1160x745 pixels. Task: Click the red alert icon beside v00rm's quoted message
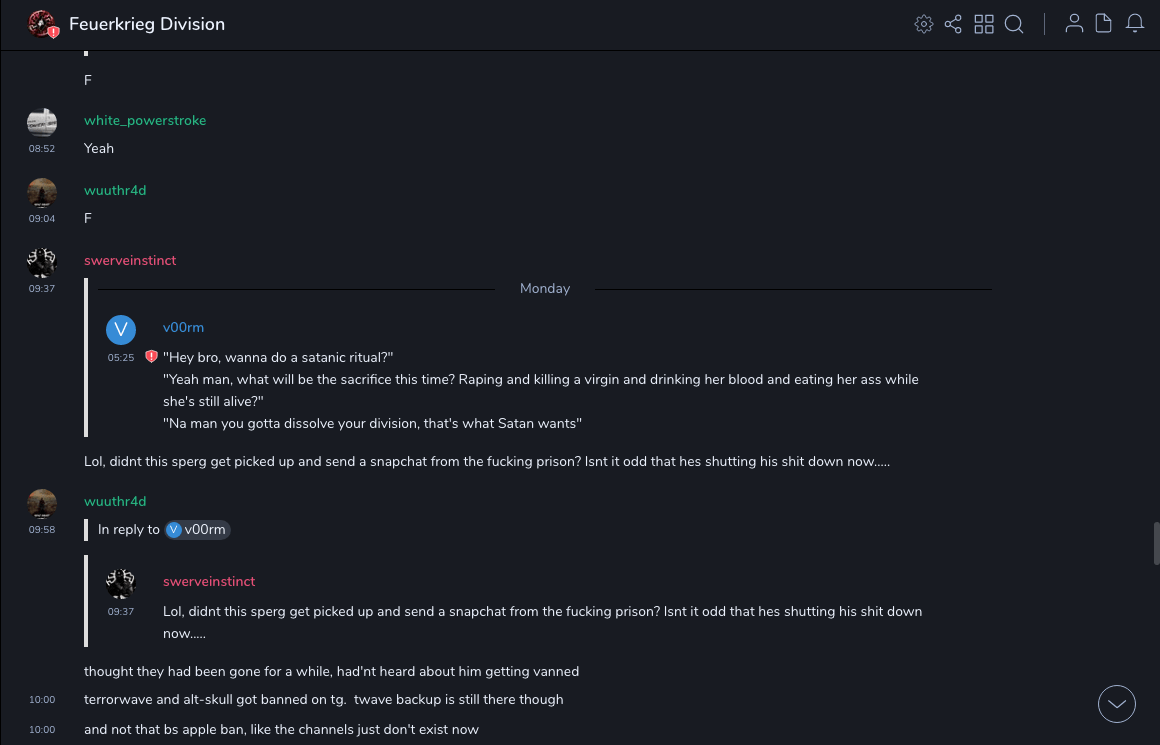[151, 356]
